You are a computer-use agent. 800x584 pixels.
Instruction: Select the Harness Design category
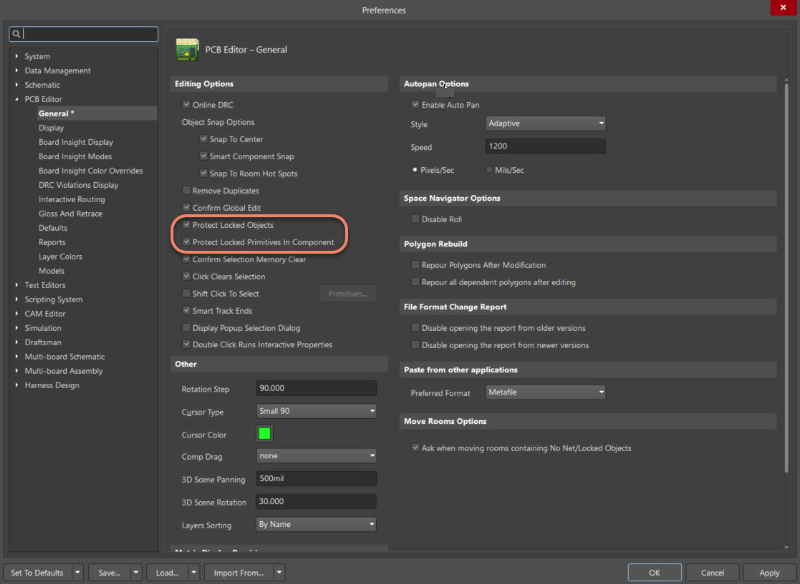tap(52, 385)
